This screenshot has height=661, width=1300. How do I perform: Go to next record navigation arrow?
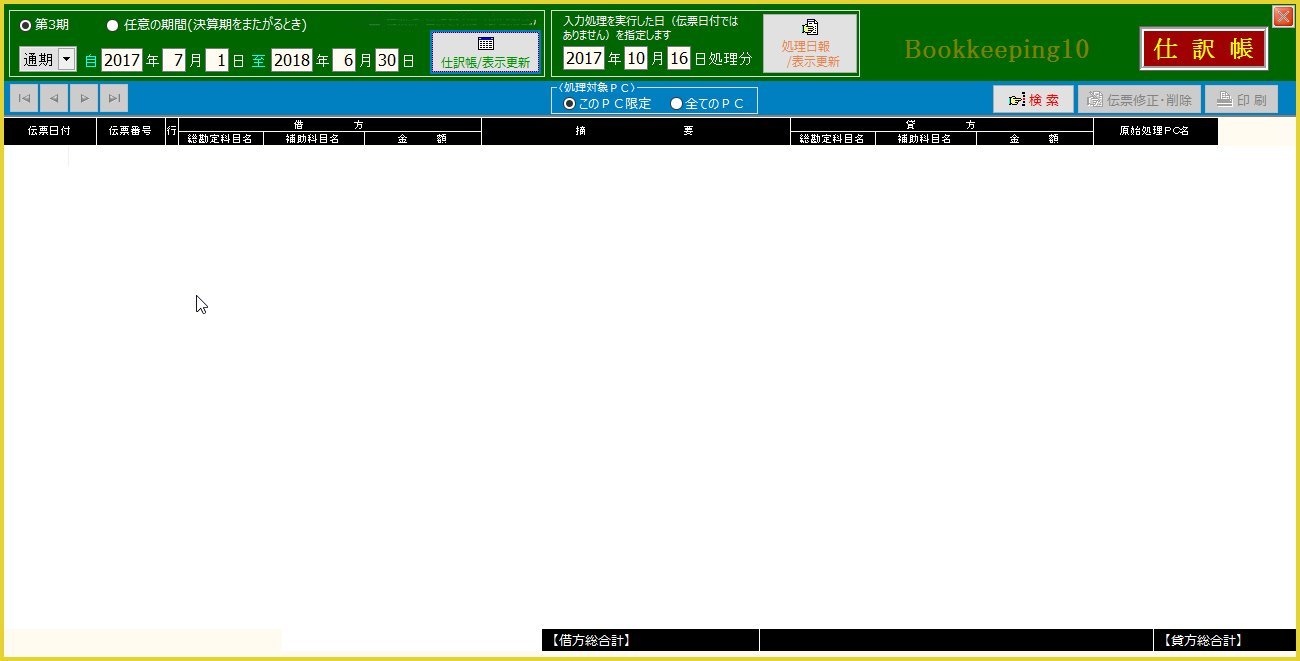tap(84, 98)
